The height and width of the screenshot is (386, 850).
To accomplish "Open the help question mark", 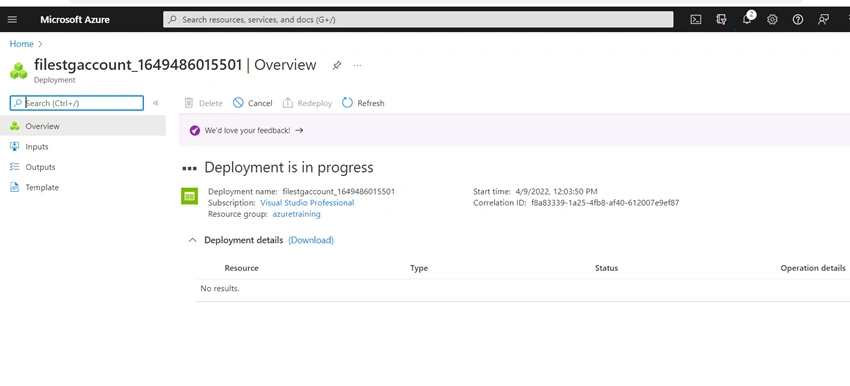I will coord(797,20).
